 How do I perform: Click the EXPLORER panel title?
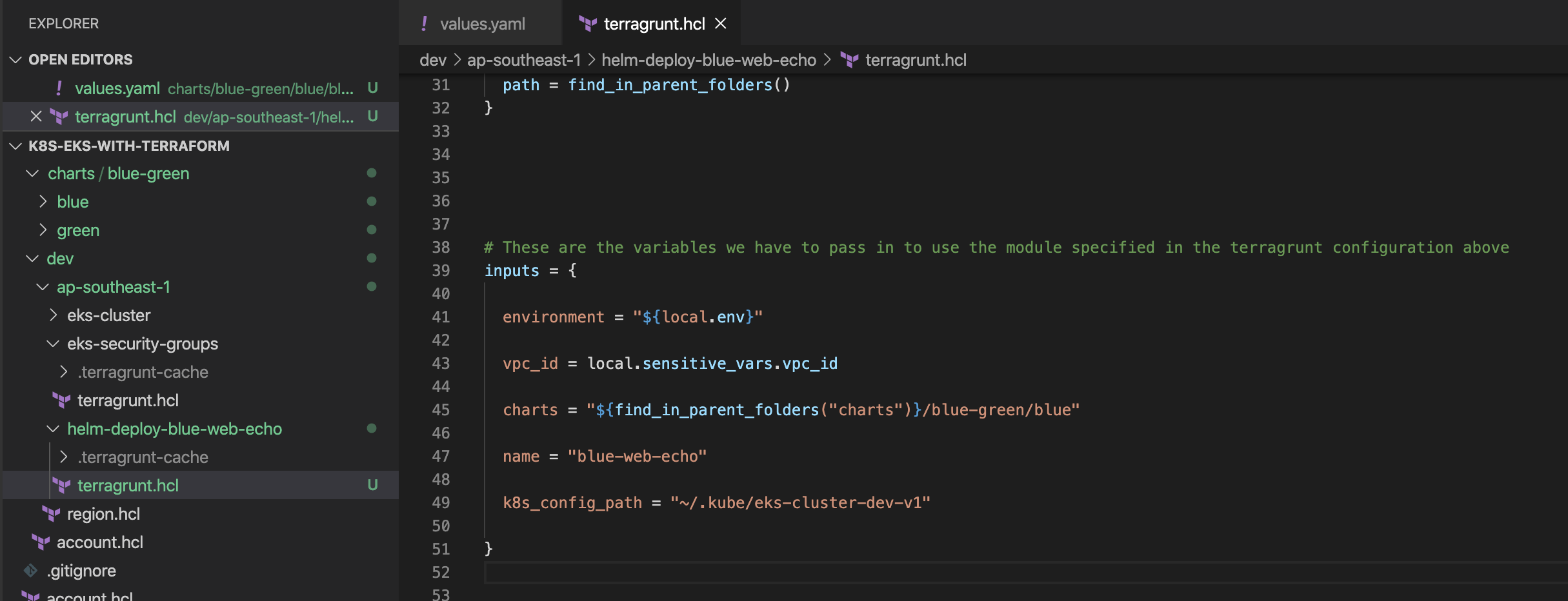point(64,24)
